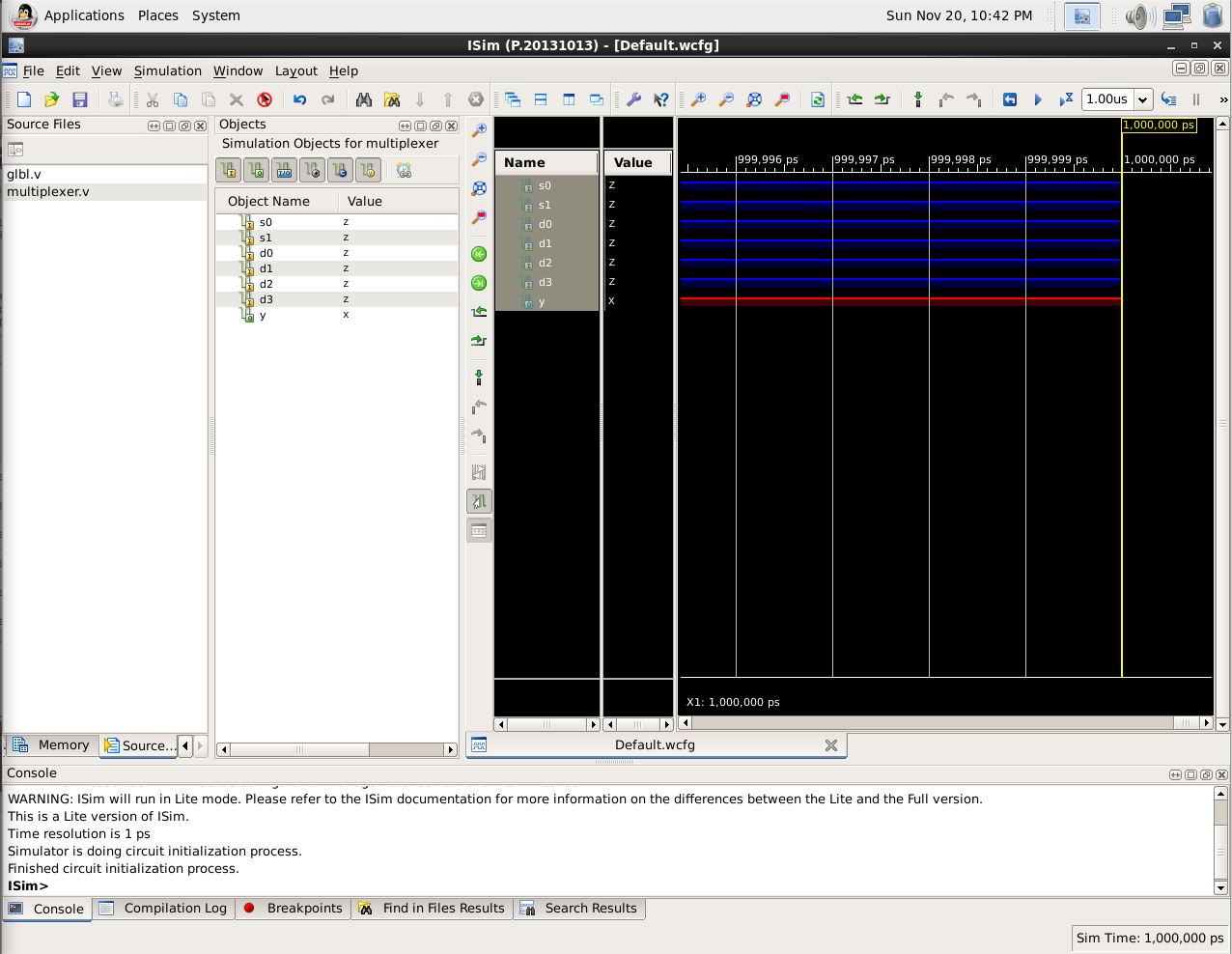Open the 1.00us run-time dropdown arrow

coord(1143,99)
